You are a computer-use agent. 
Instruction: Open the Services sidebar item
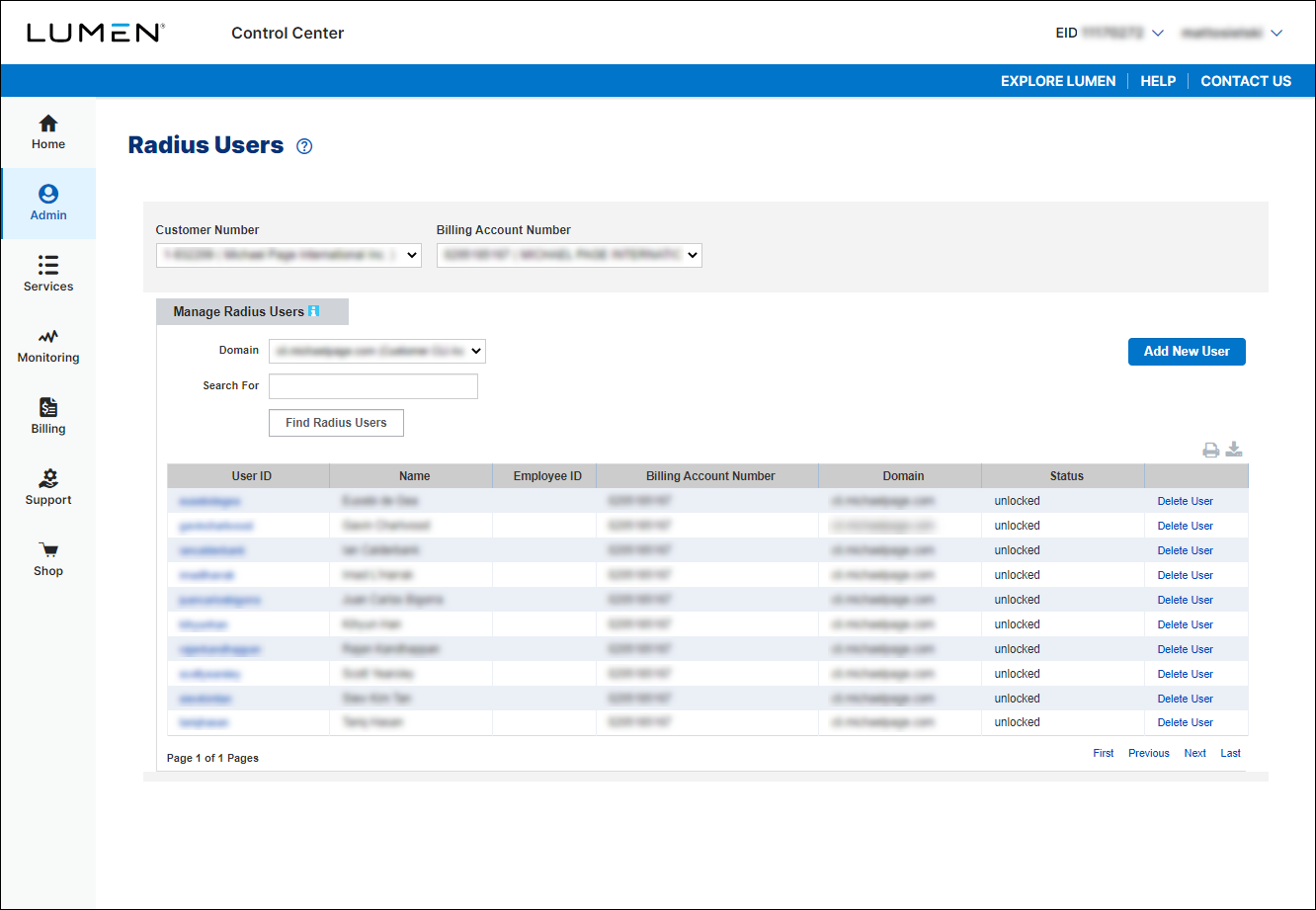point(48,275)
